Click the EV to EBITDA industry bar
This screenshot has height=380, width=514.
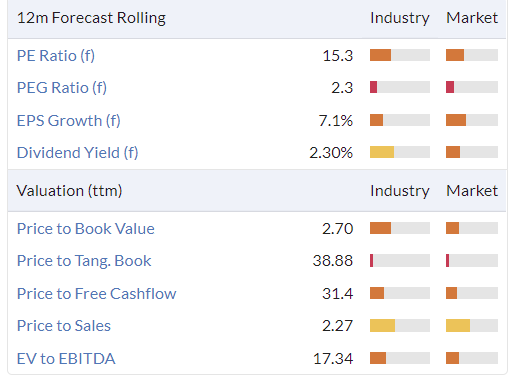pos(400,358)
